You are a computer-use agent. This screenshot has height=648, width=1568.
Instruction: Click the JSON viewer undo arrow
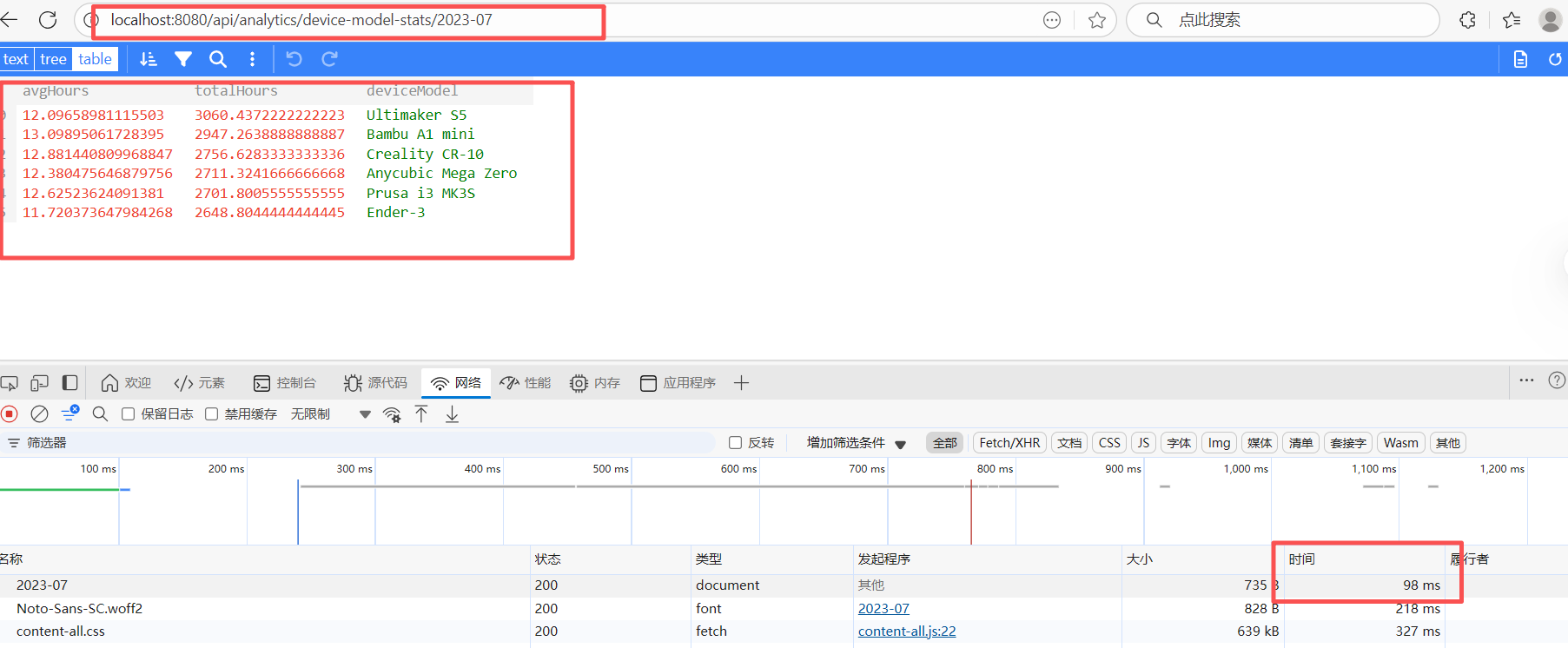pyautogui.click(x=294, y=59)
